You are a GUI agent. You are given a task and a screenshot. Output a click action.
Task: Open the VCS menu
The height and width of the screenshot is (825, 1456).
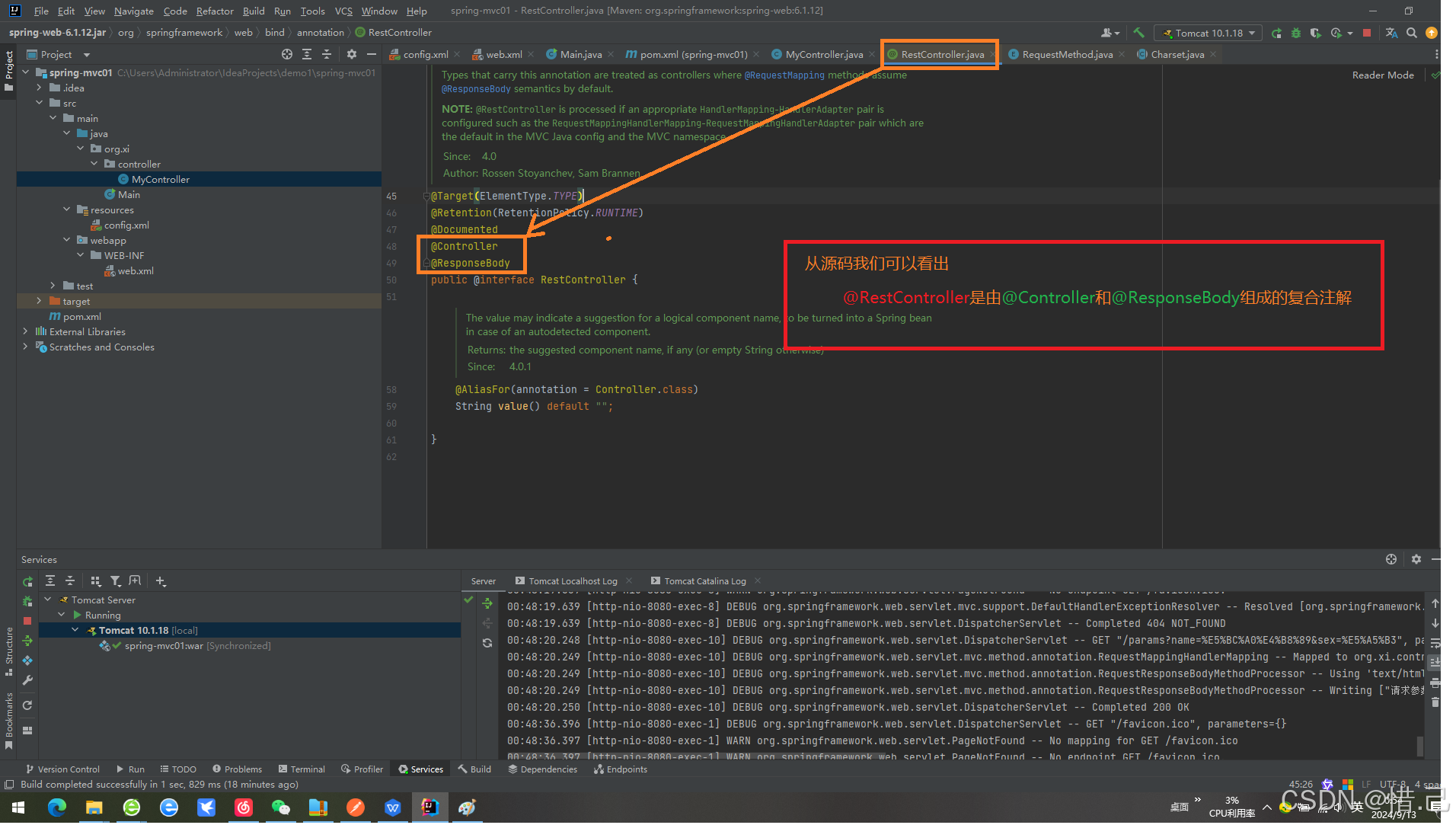coord(343,11)
